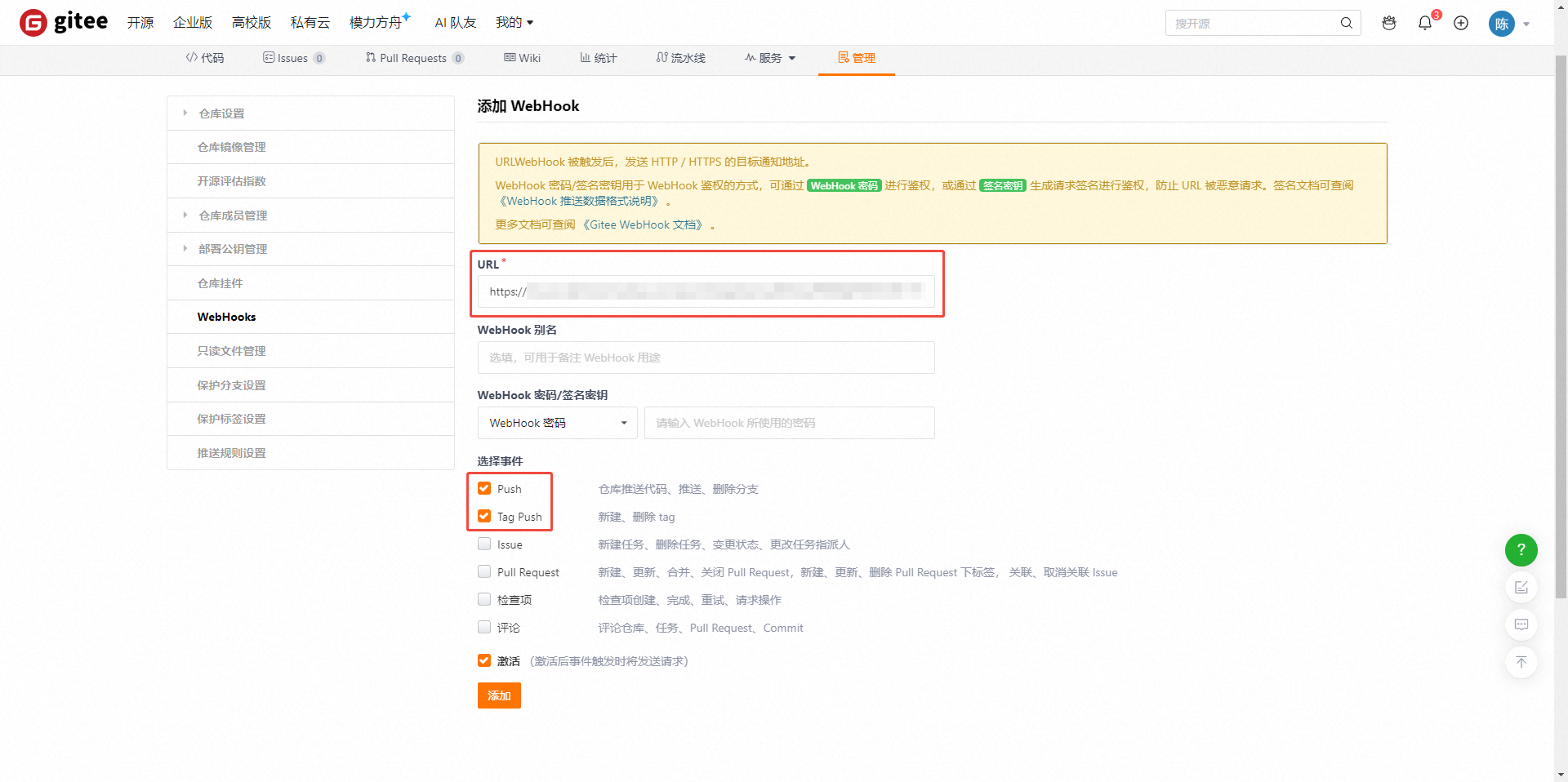Open the user avatar menu
The image size is (1568, 782).
point(1502,24)
